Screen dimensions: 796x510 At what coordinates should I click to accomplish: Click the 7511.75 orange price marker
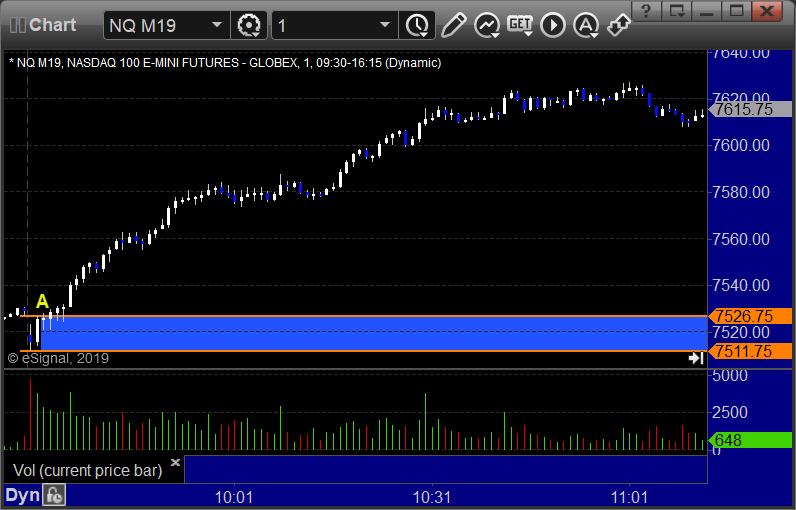tap(750, 351)
